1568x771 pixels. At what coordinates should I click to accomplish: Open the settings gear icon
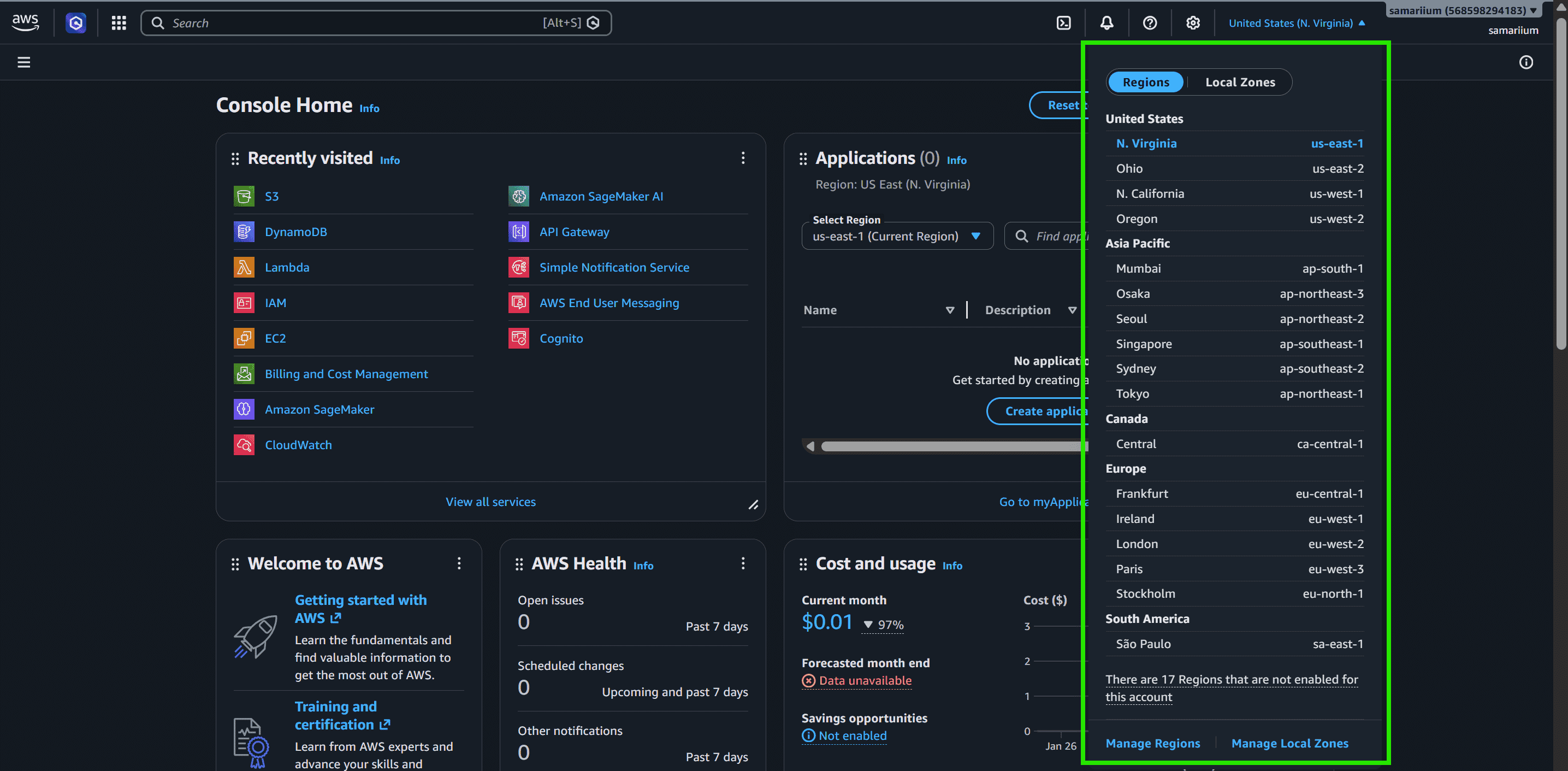pyautogui.click(x=1193, y=22)
